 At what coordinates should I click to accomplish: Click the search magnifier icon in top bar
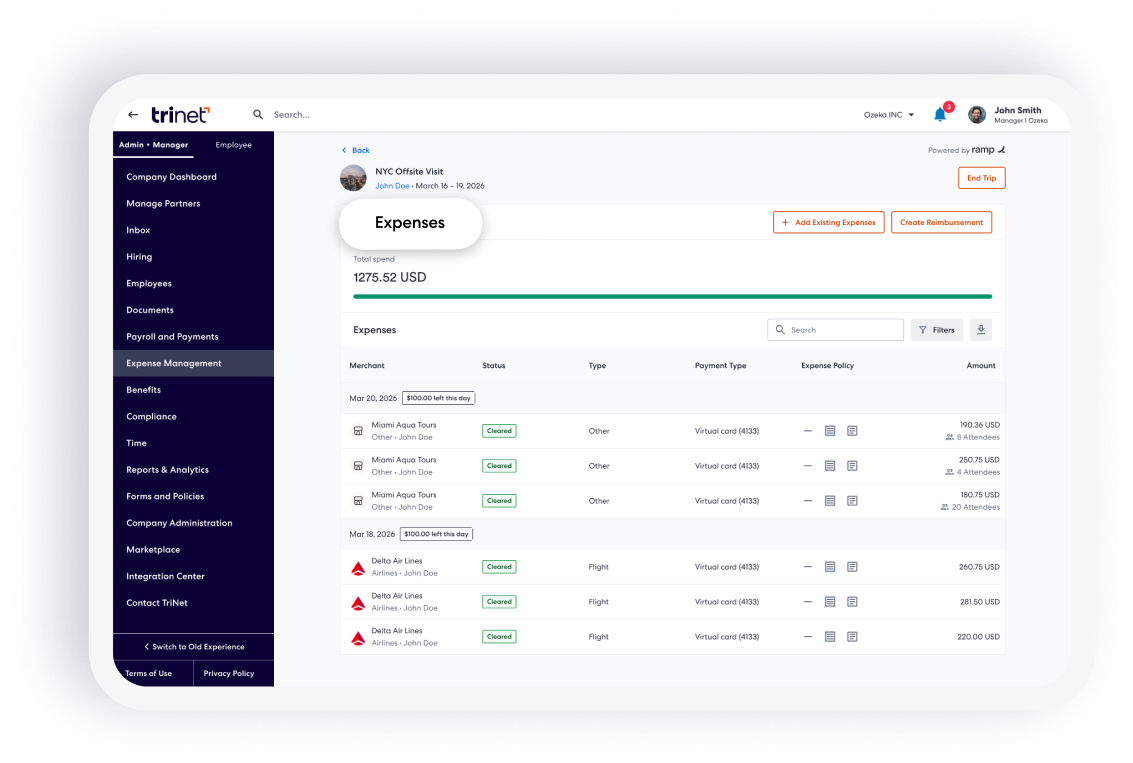click(x=258, y=114)
